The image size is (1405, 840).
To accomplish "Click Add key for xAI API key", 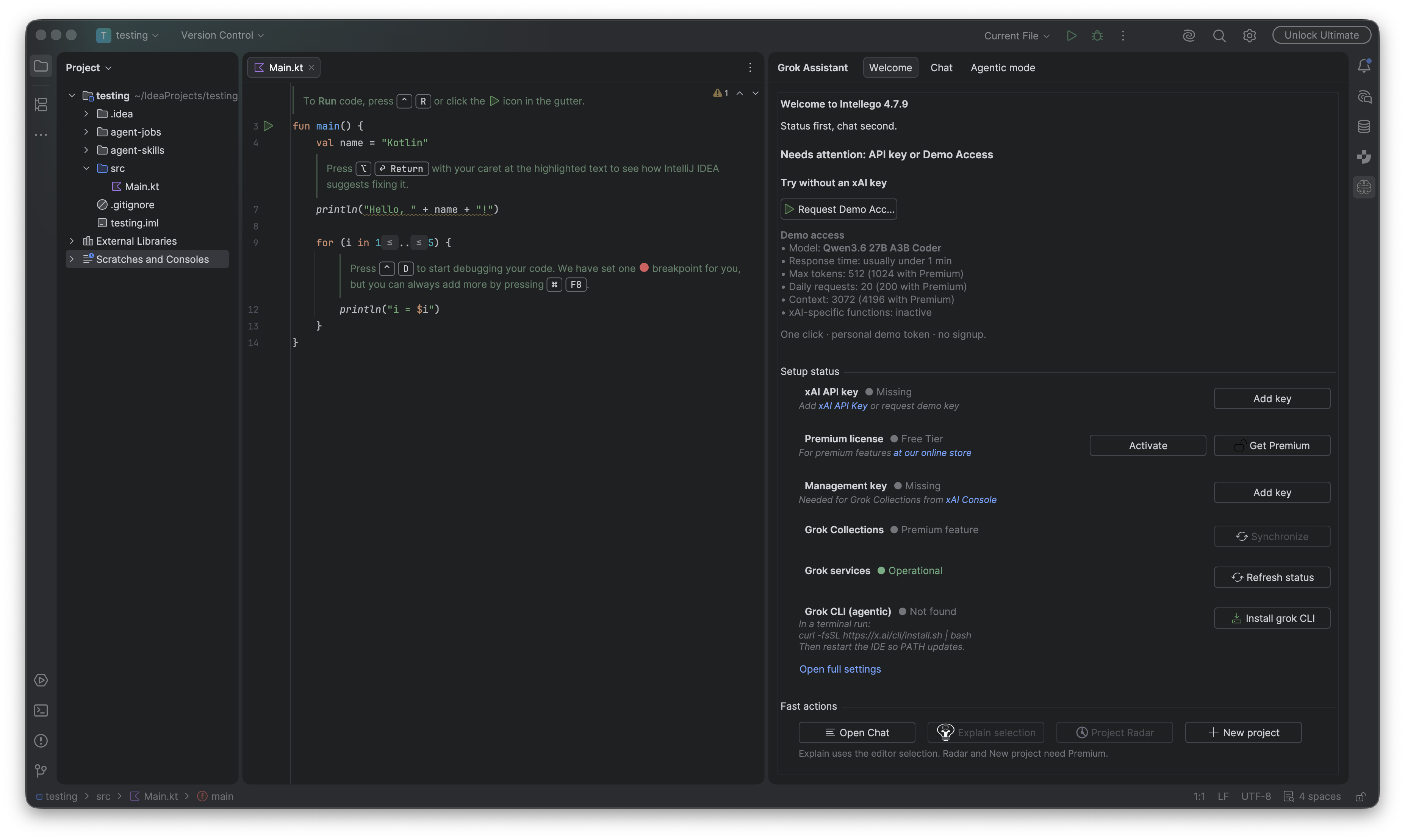I will (x=1271, y=398).
